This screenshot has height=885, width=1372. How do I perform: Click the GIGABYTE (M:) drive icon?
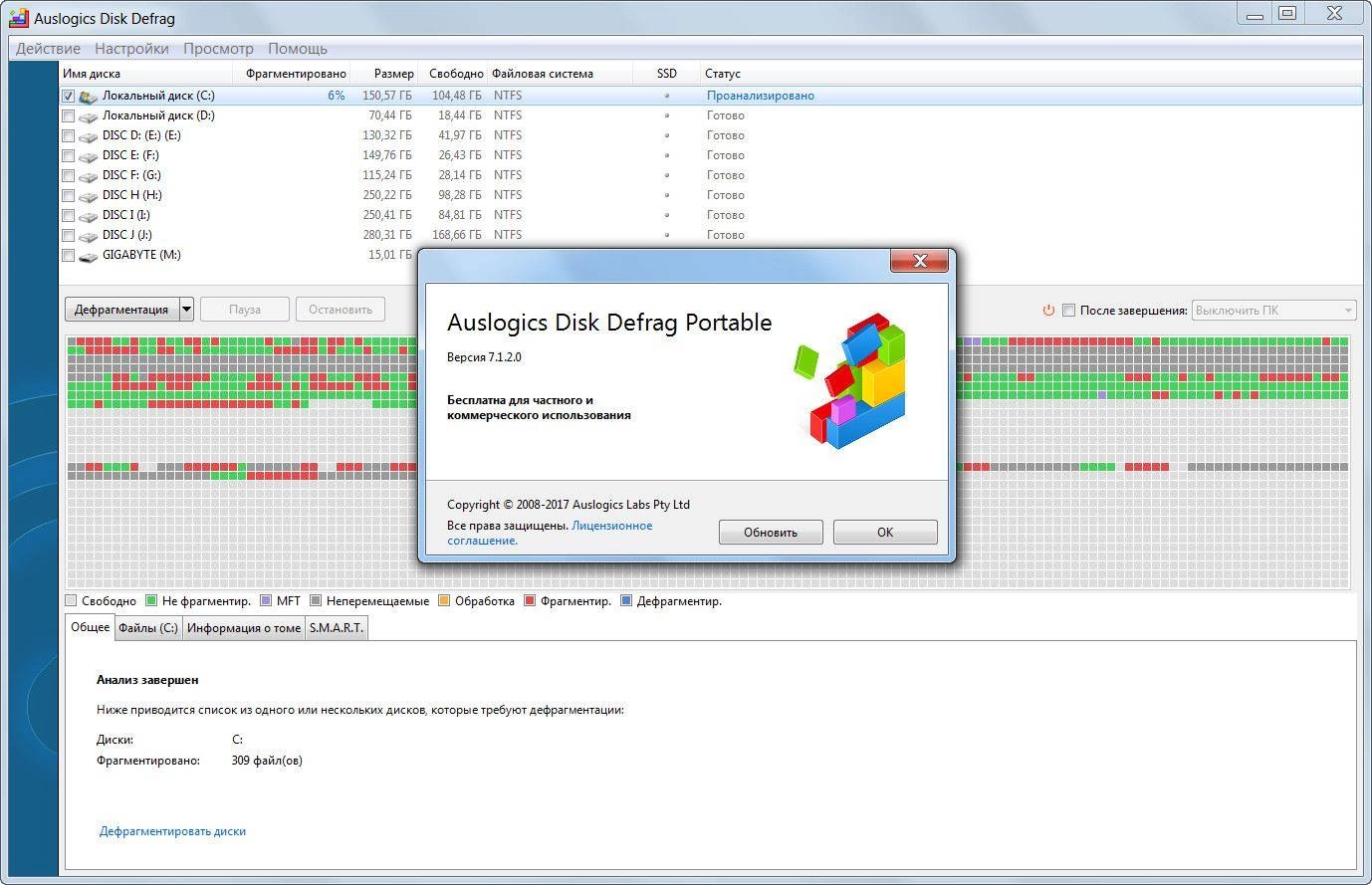tap(88, 256)
